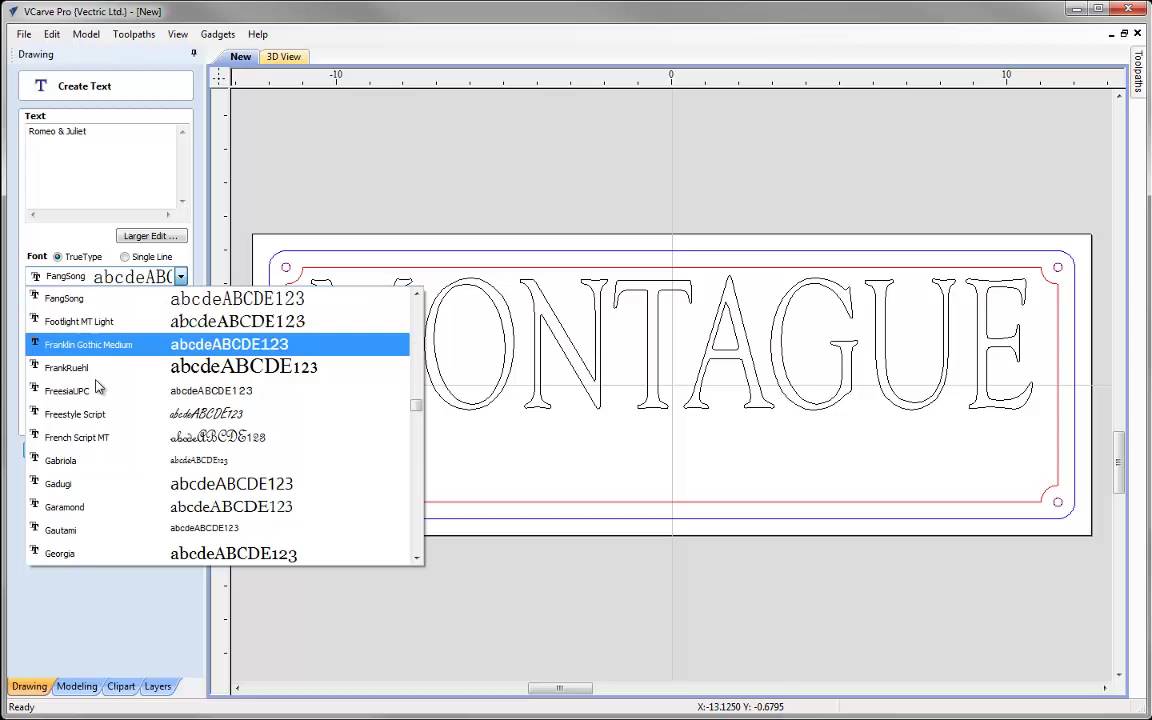This screenshot has width=1152, height=720.
Task: Open the Layers bottom tab
Action: [x=158, y=686]
